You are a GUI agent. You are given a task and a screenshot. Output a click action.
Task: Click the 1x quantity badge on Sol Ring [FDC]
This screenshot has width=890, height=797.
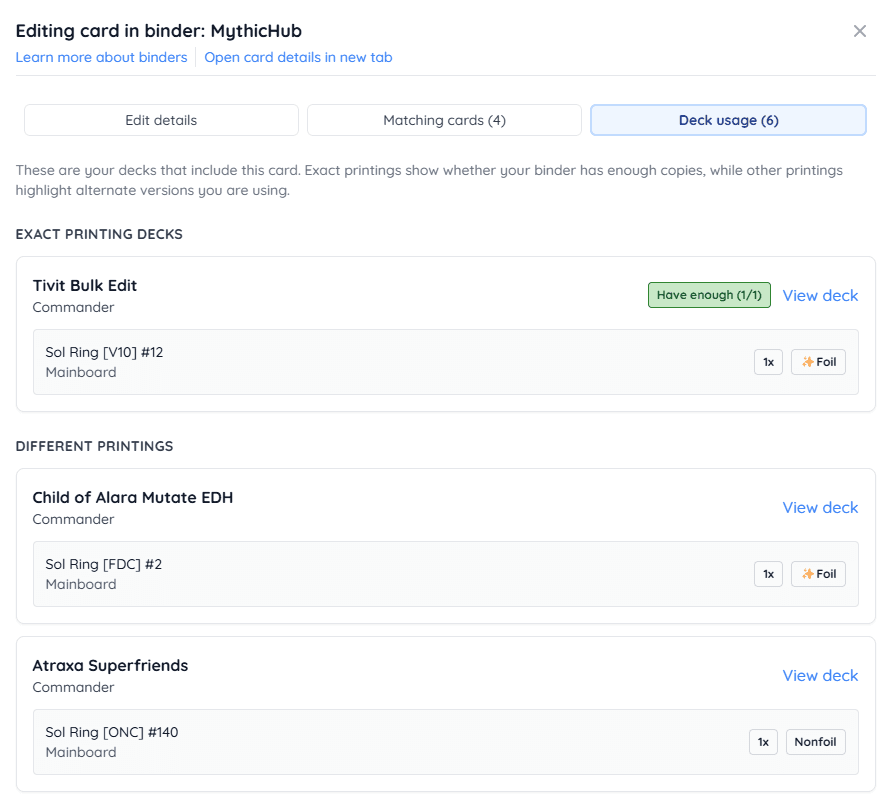coord(768,574)
